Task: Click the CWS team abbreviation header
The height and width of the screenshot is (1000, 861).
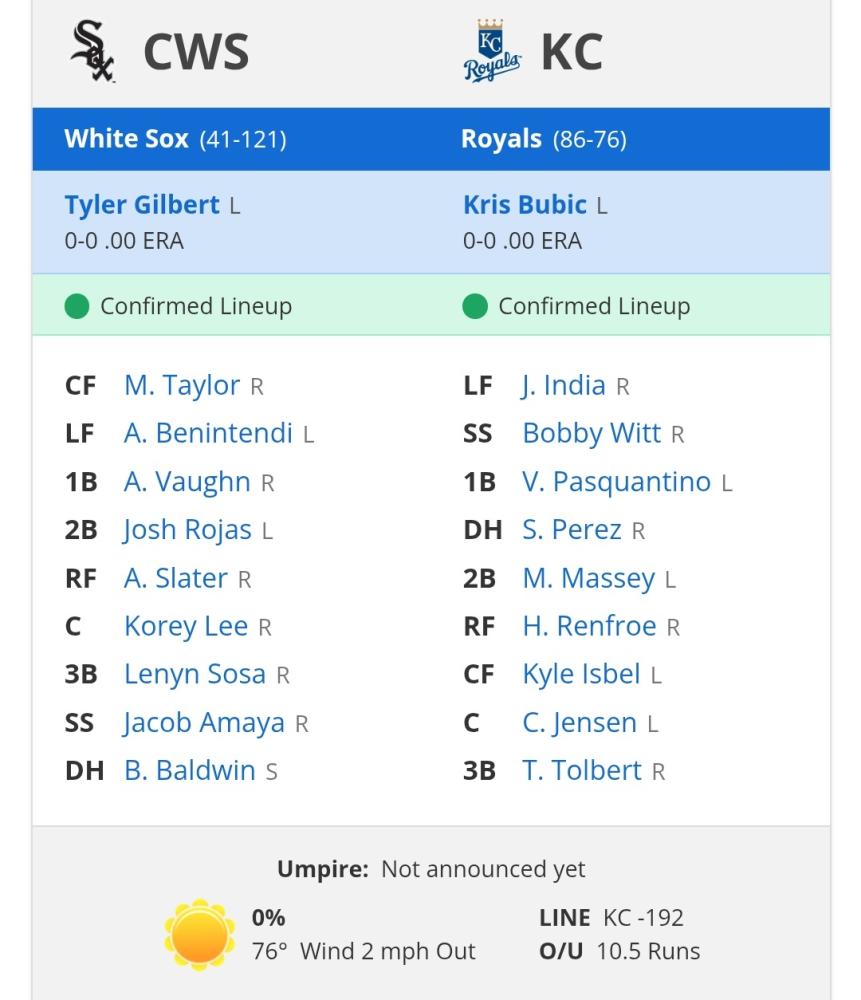Action: pos(196,52)
